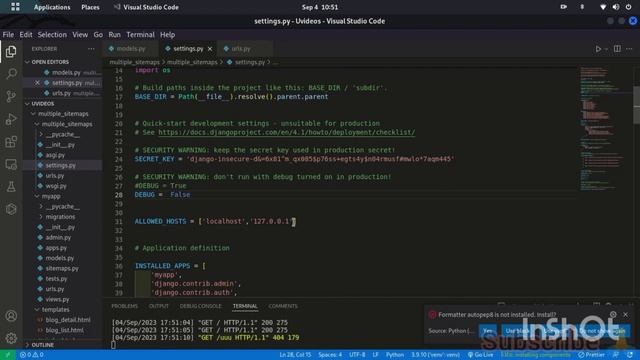Screen dimensions: 640x360
Task: Click the editor vertical scrollbar thumb
Action: [636, 104]
